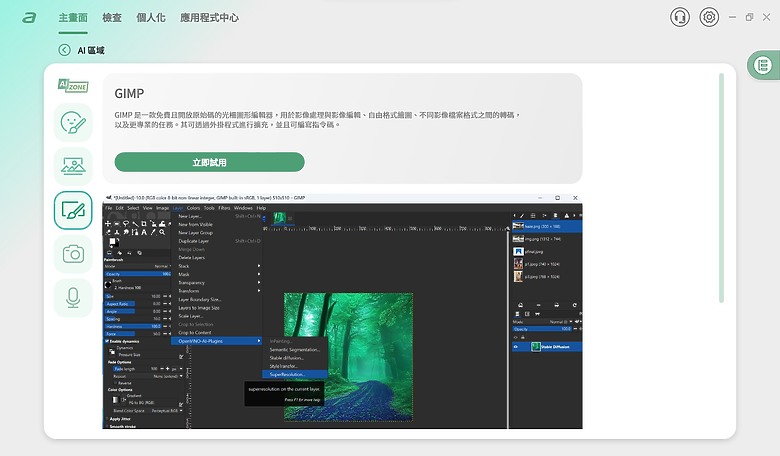Maximize the Acer application window

pos(749,17)
